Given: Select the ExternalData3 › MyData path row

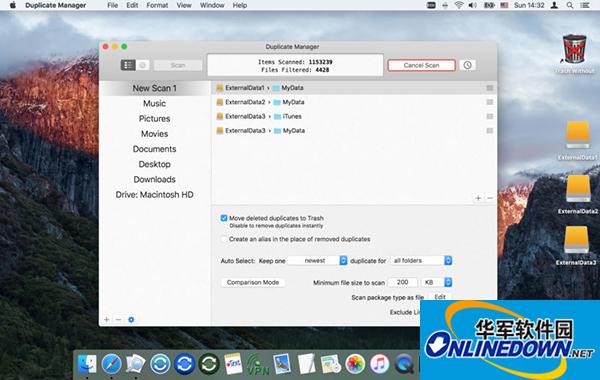Looking at the screenshot, I should click(x=354, y=130).
